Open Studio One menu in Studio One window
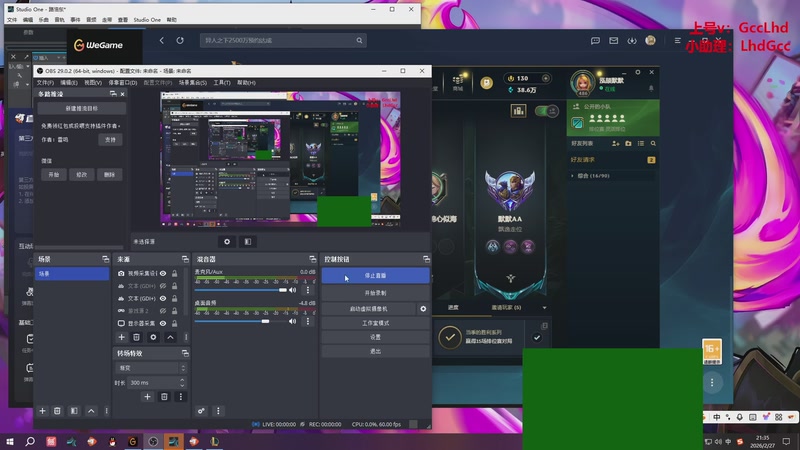The image size is (800, 450). coord(147,20)
